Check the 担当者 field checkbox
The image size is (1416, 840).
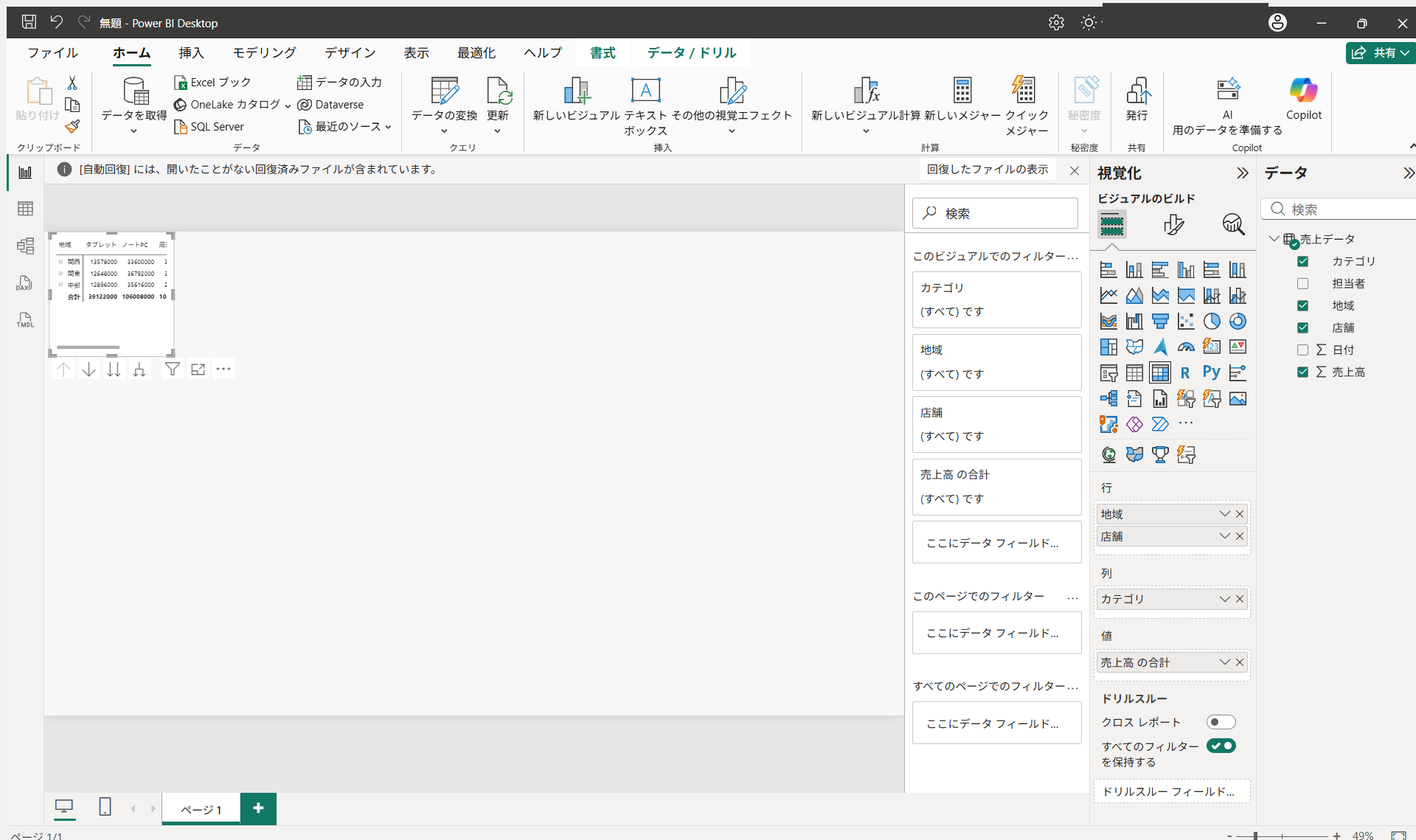point(1302,283)
